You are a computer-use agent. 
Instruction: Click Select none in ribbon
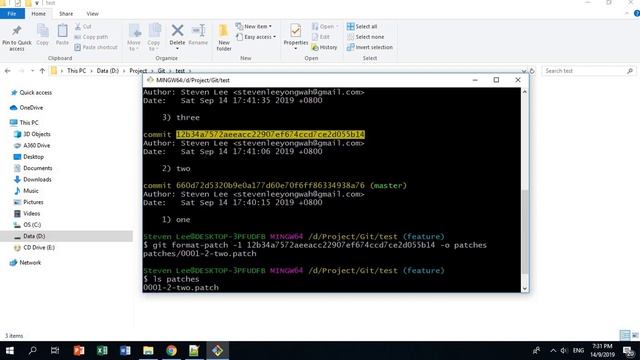click(x=365, y=37)
